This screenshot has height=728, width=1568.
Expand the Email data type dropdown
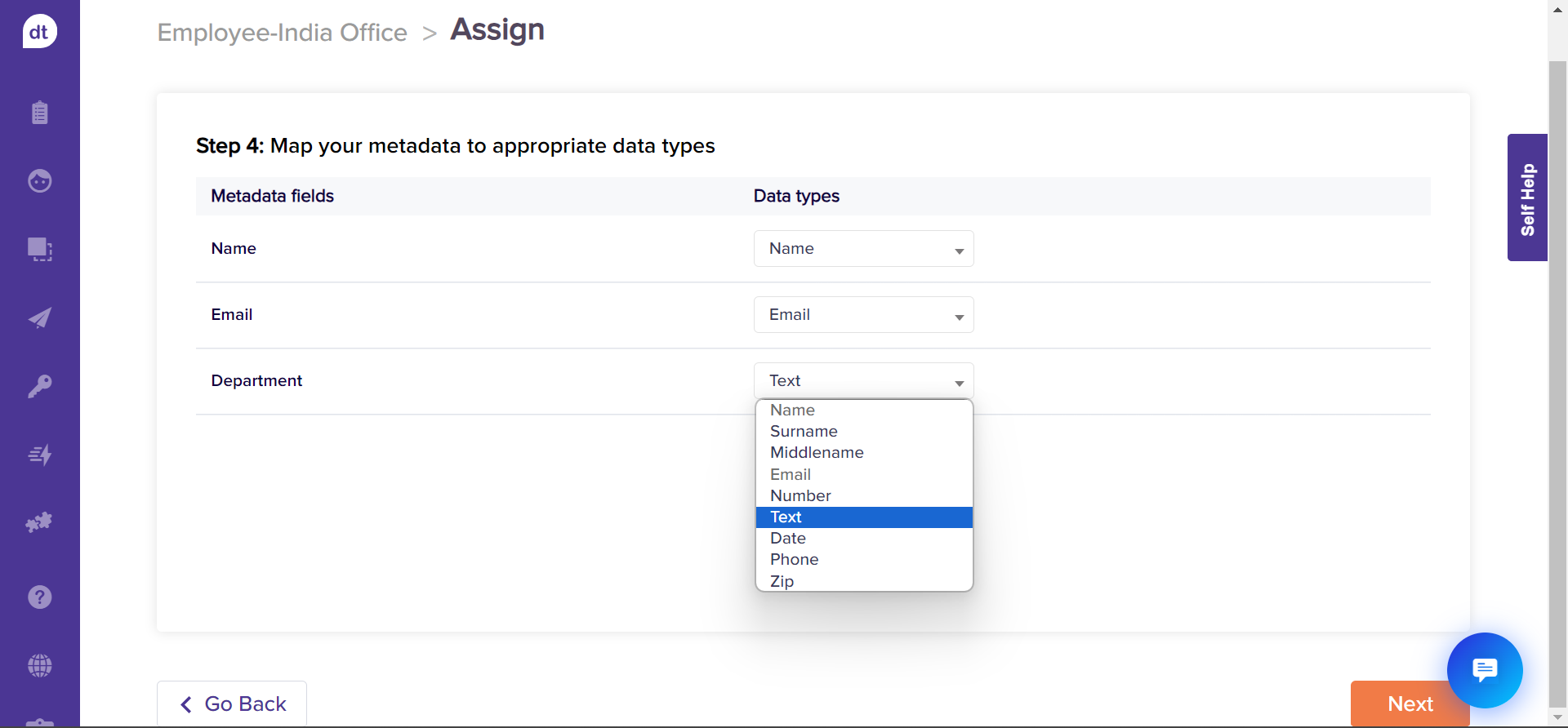pyautogui.click(x=863, y=315)
